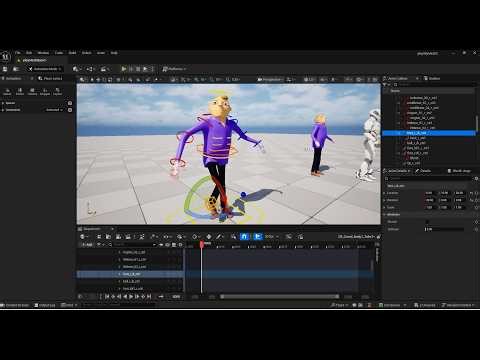The height and width of the screenshot is (360, 480).
Task: Select the rotate gizmo tool in viewport toolbar
Action: (104, 79)
